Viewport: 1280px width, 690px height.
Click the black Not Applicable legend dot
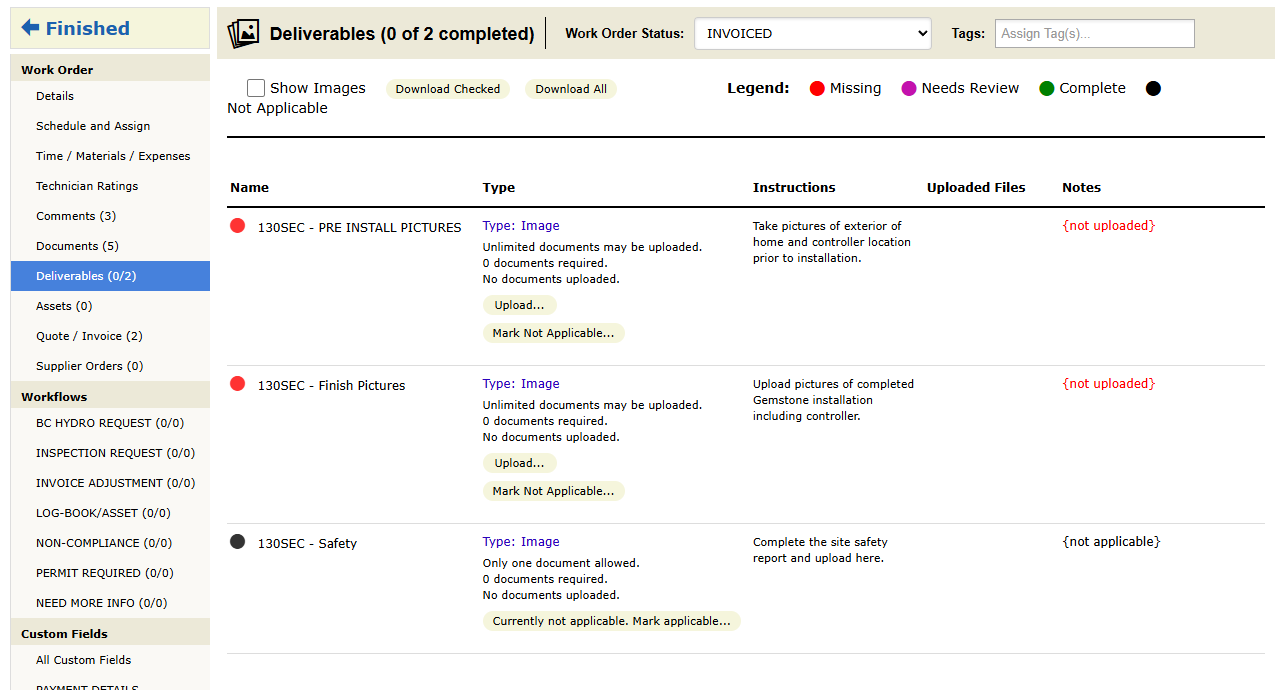click(x=1153, y=89)
